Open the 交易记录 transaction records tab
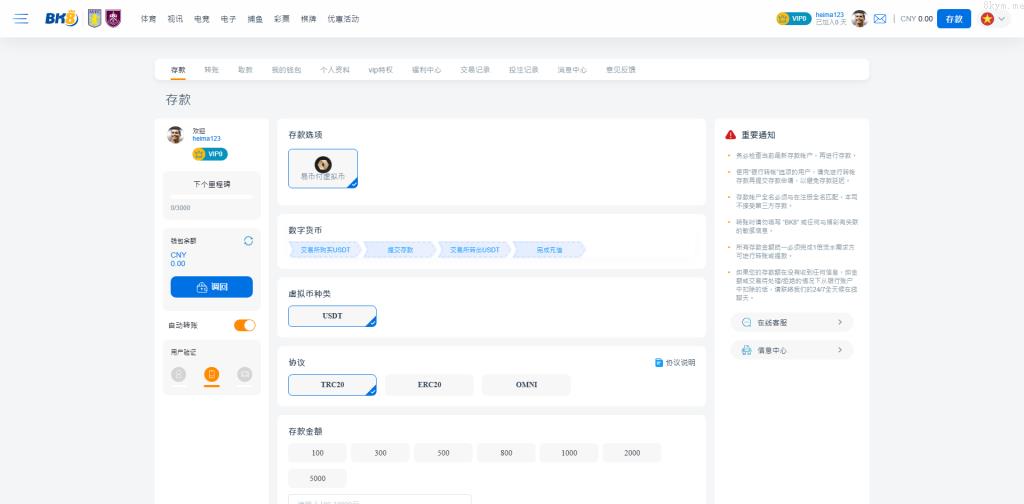This screenshot has width=1024, height=504. (475, 70)
